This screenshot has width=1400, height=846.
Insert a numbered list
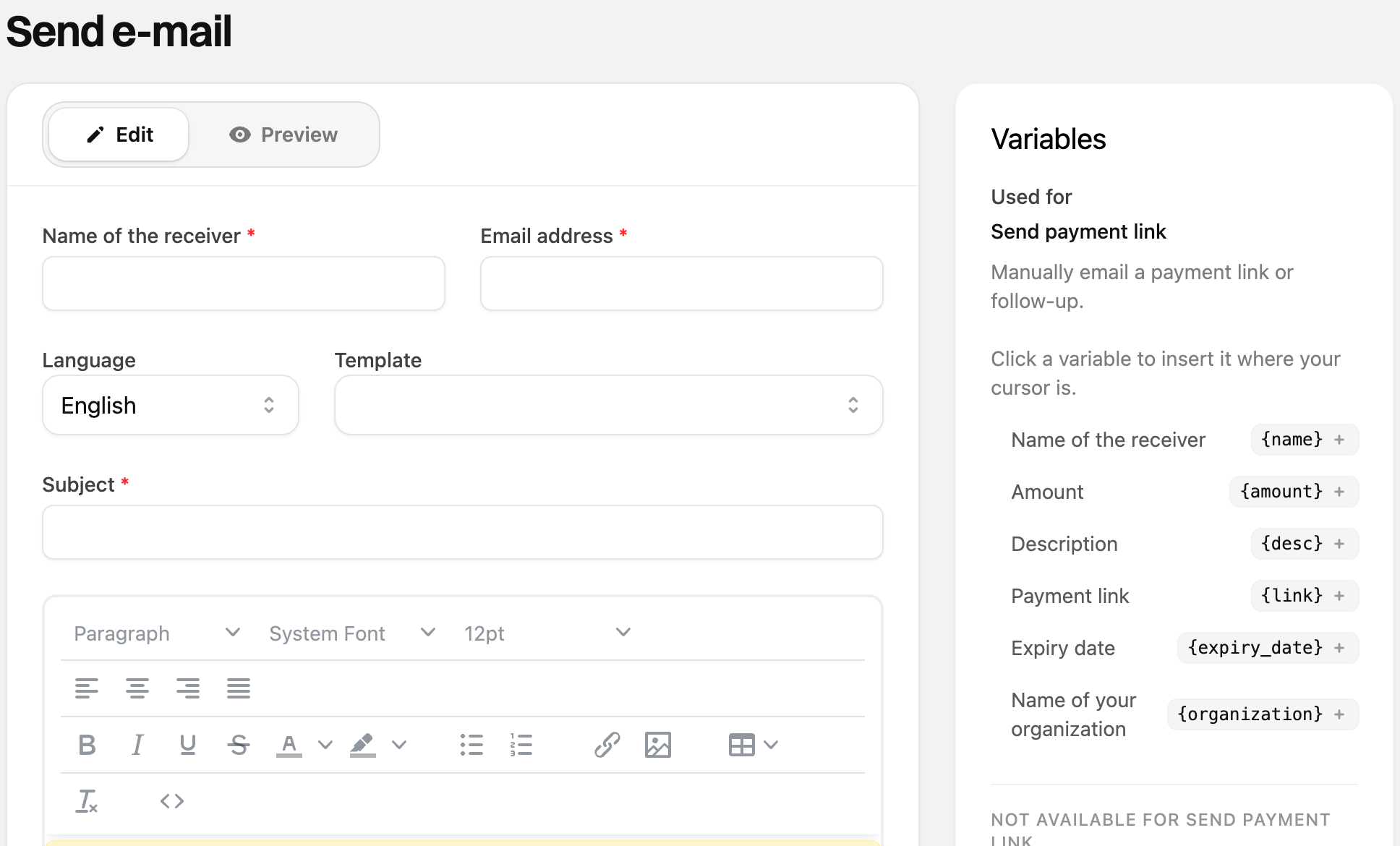point(521,745)
